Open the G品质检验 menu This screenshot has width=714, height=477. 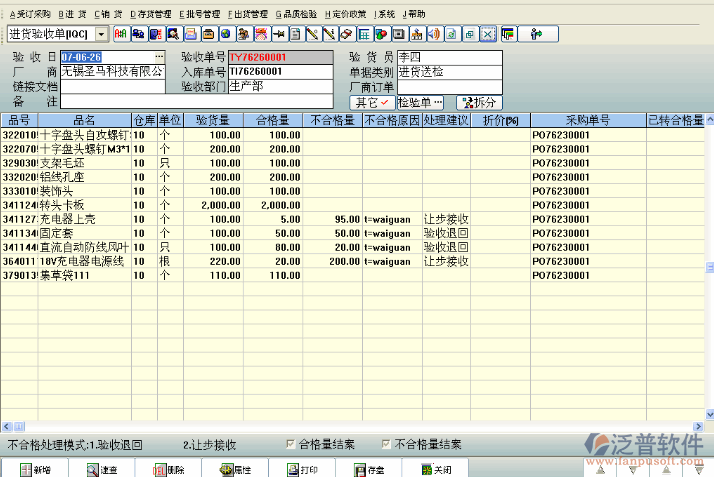tap(296, 14)
